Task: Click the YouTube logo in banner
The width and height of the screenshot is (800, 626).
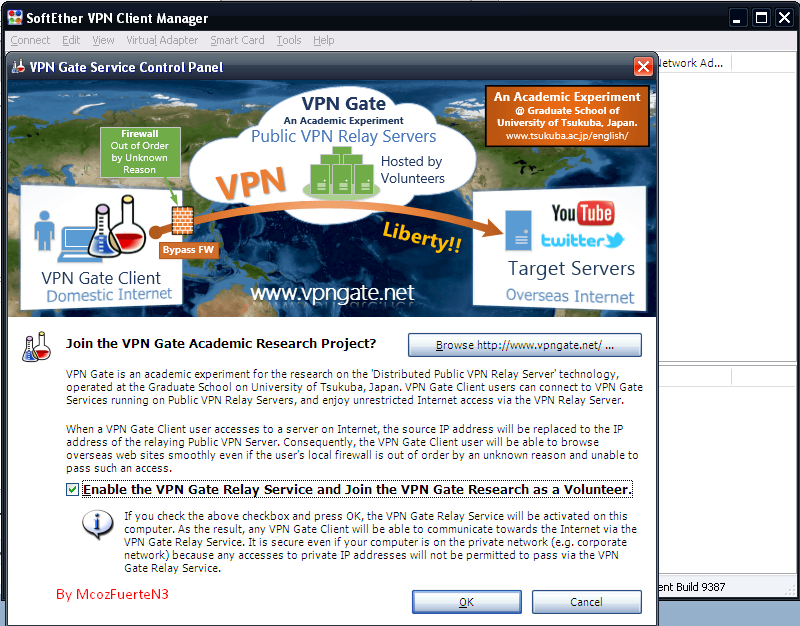Action: tap(583, 213)
